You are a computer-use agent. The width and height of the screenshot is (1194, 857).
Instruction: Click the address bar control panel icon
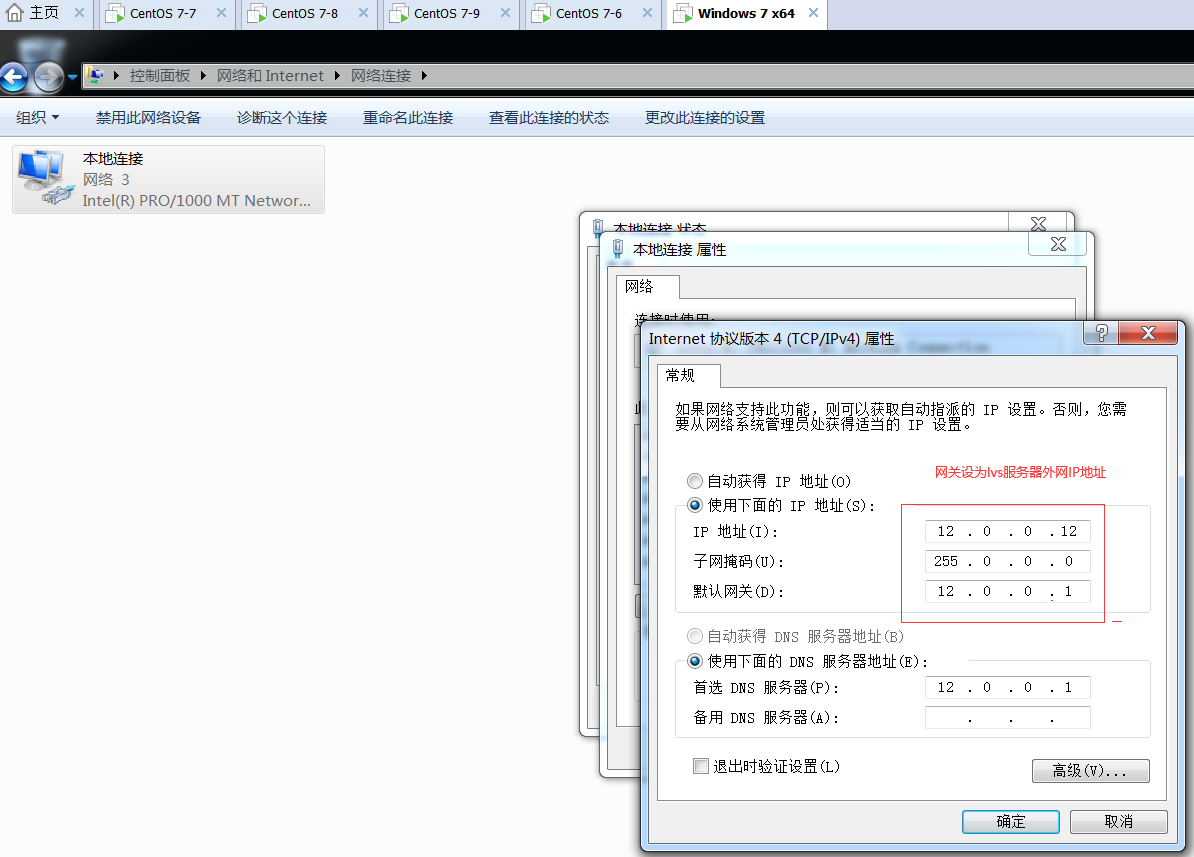coord(95,75)
